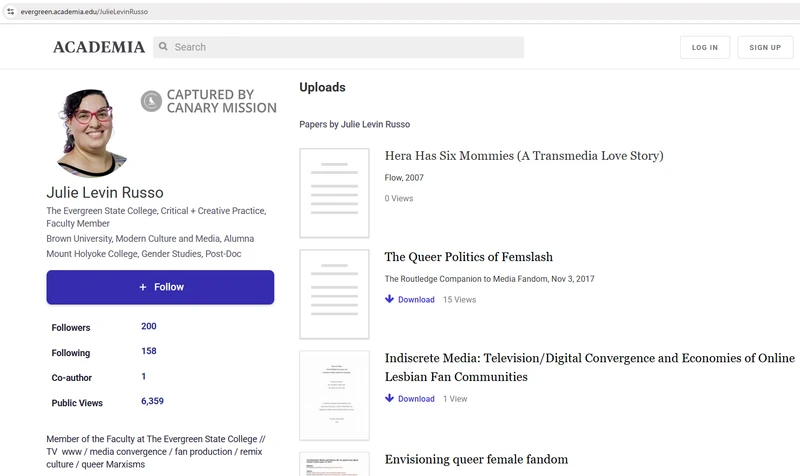
Task: Open thumbnail of Hera Has Six Mommies paper
Action: (x=334, y=193)
